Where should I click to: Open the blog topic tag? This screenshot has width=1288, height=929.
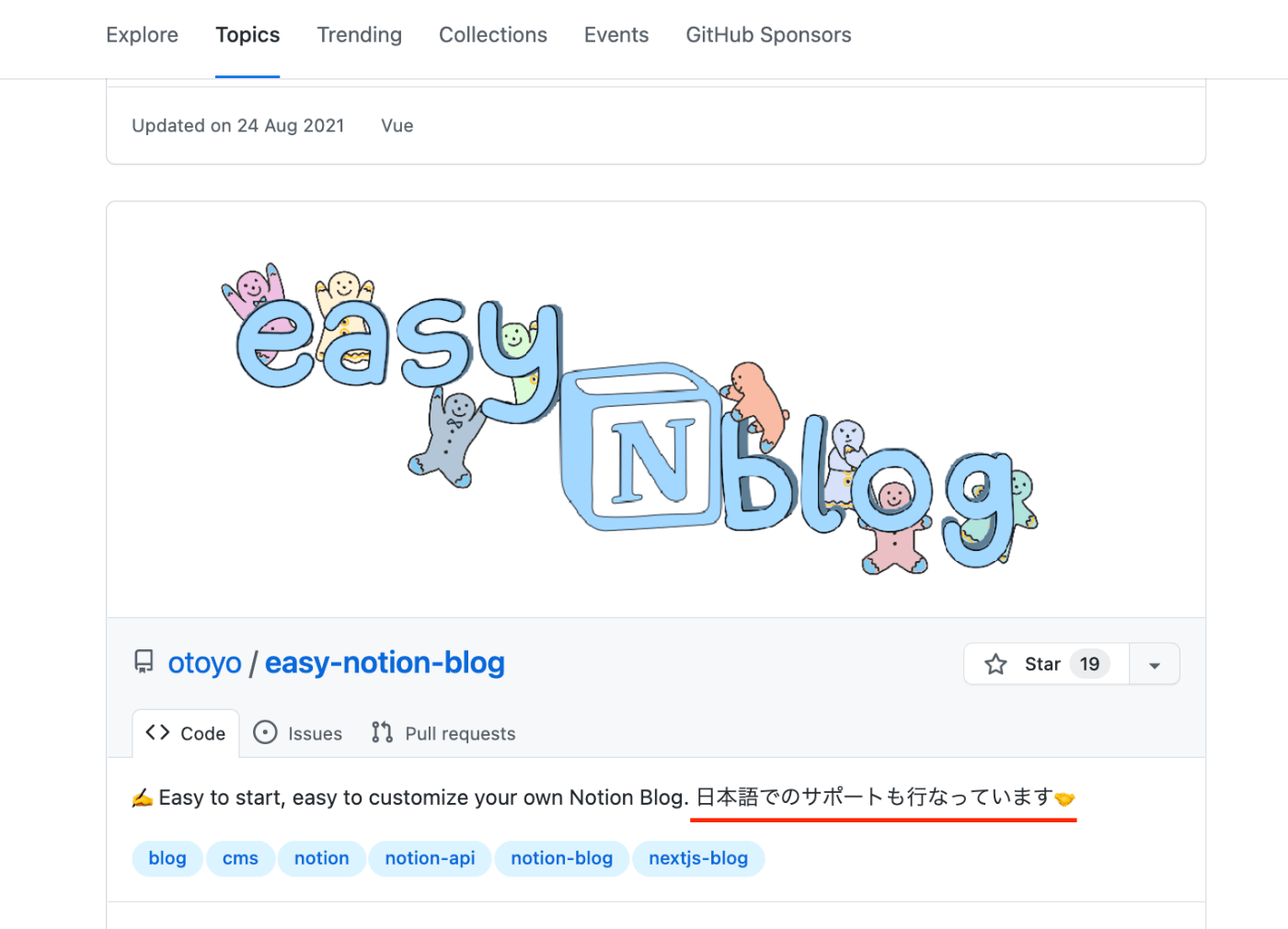coord(167,858)
